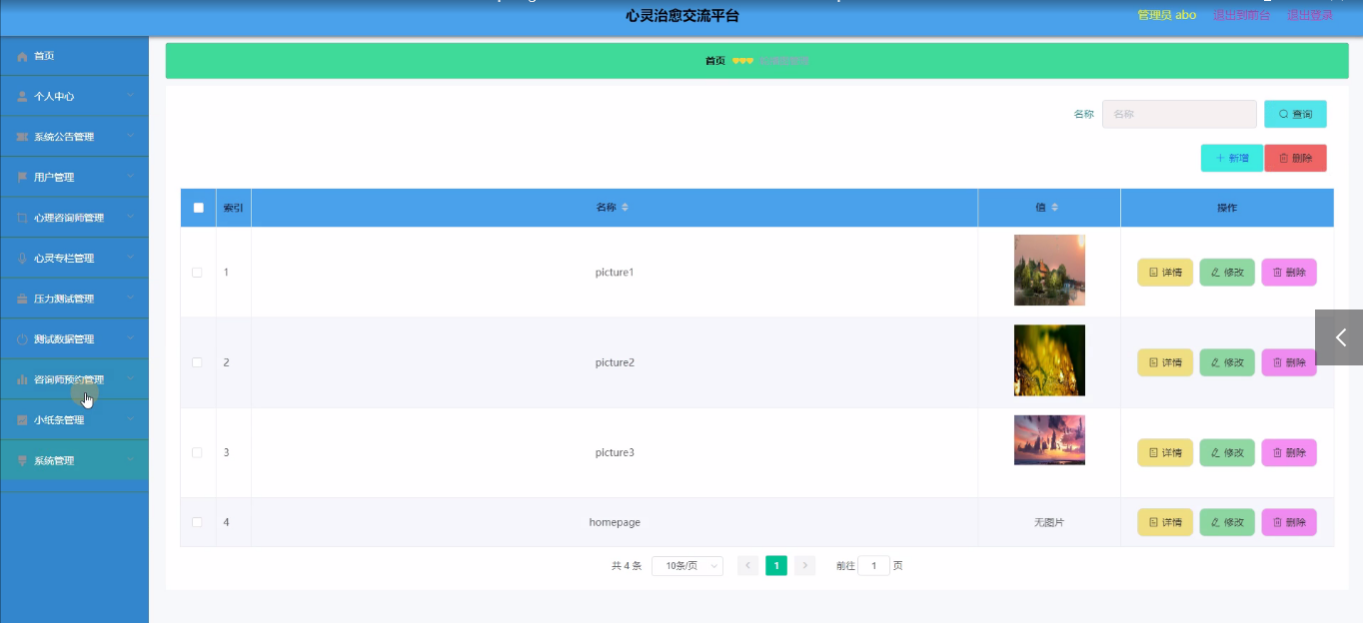Click the power icon beside 测试数据管理
Screen dimensions: 1363x623
pyautogui.click(x=22, y=339)
